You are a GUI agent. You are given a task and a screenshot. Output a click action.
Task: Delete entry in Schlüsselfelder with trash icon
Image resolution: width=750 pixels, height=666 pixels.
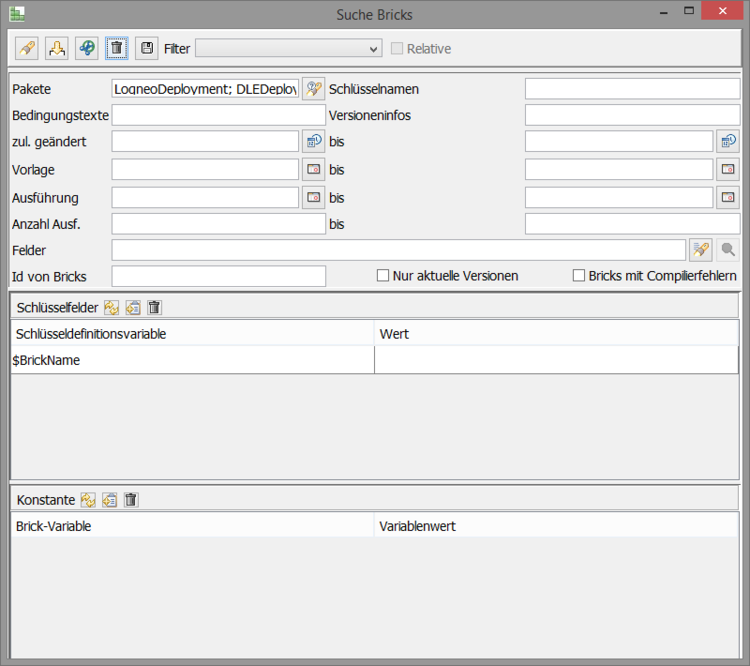154,307
